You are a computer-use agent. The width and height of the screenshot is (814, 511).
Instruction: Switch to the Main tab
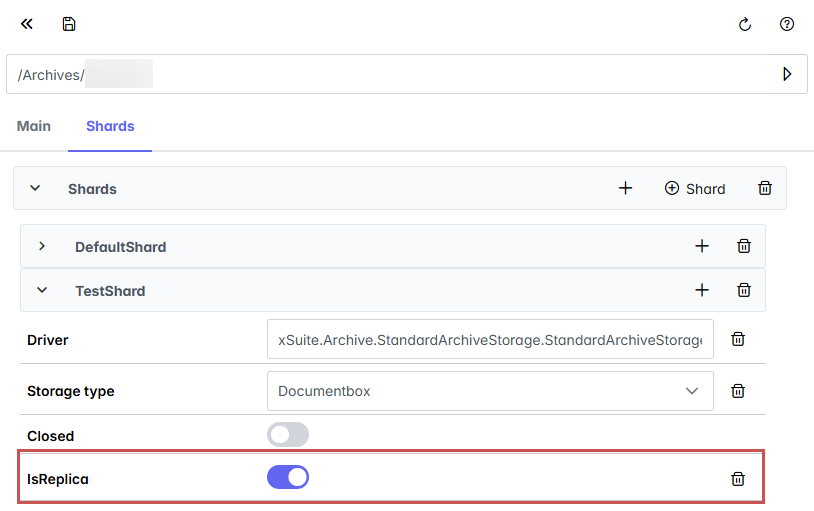pos(34,126)
